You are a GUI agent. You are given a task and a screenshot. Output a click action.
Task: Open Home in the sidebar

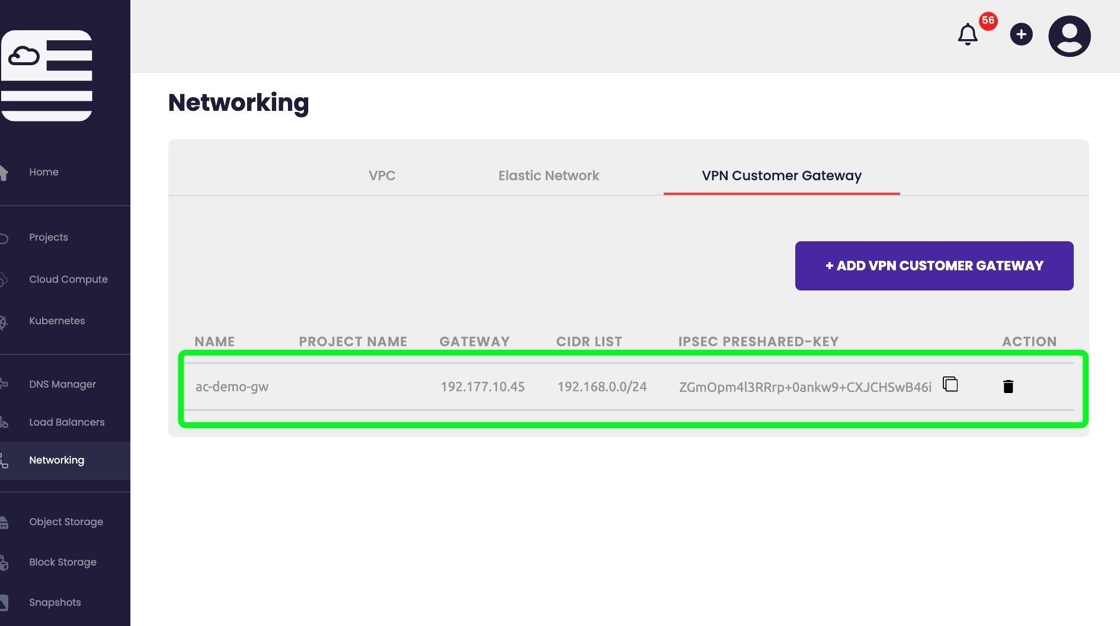(x=43, y=172)
